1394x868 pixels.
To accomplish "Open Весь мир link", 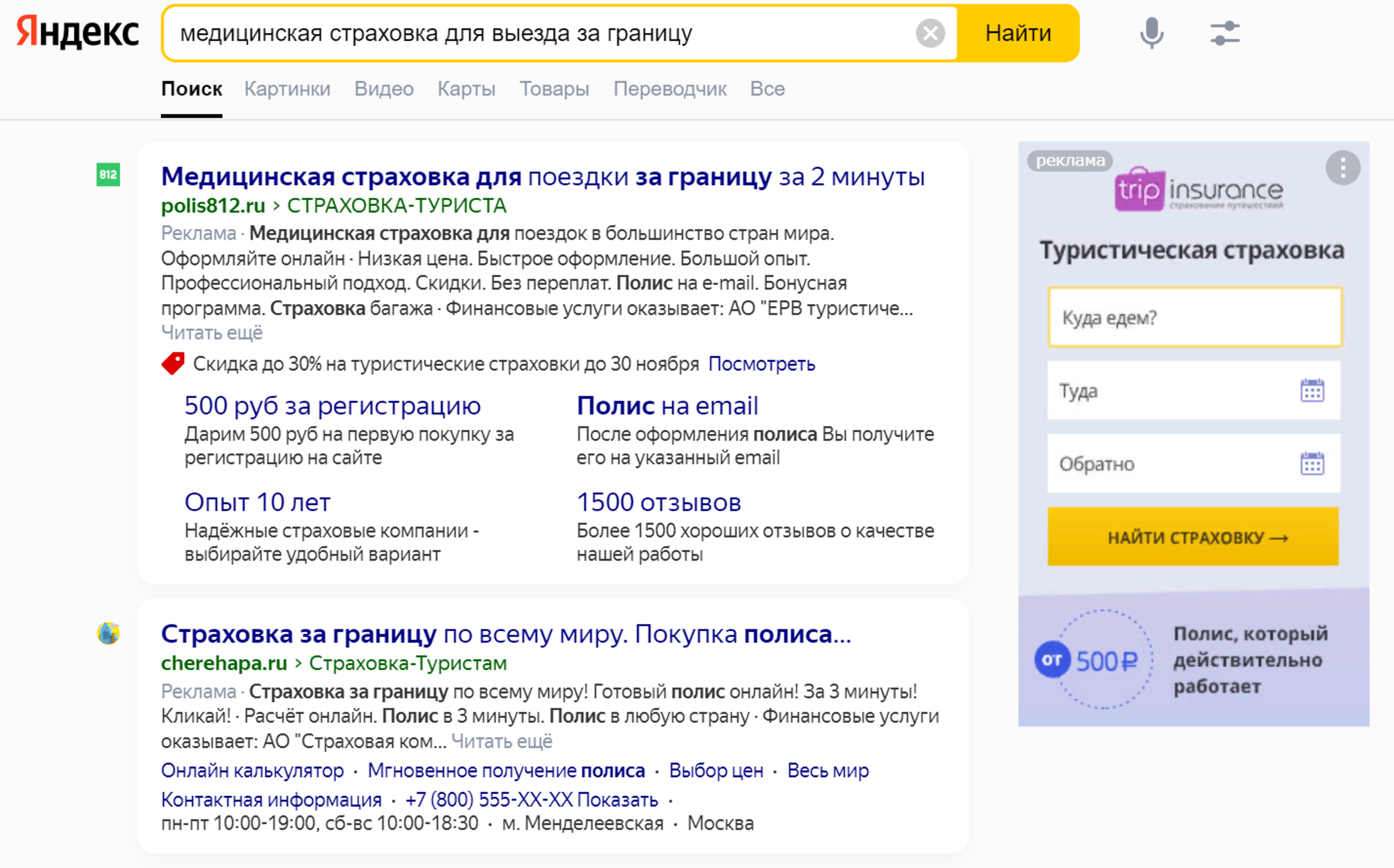I will point(828,770).
